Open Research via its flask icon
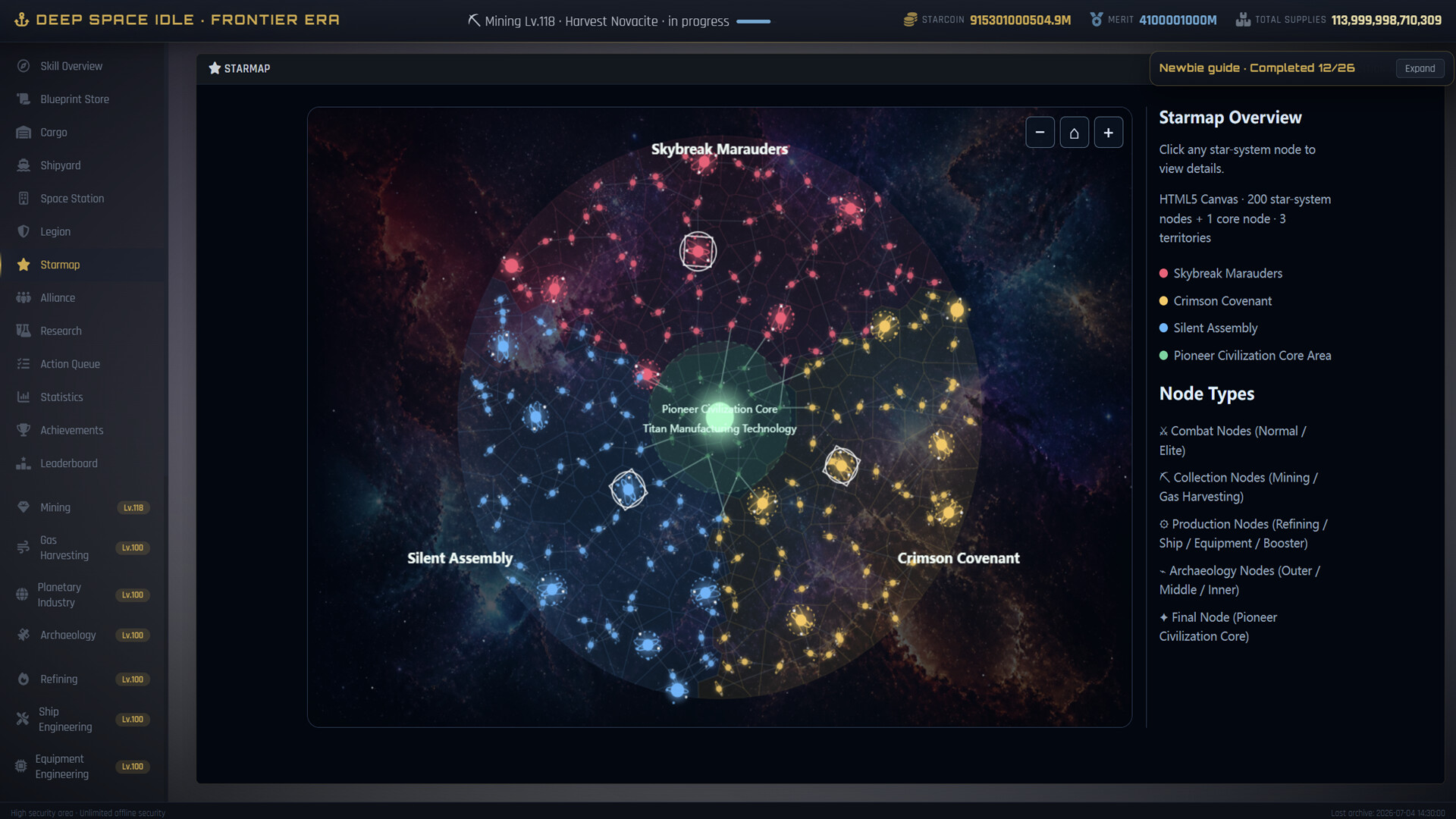 coord(24,331)
